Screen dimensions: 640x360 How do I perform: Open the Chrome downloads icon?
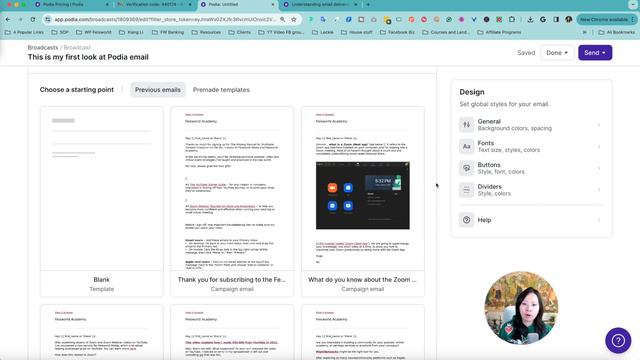point(530,19)
